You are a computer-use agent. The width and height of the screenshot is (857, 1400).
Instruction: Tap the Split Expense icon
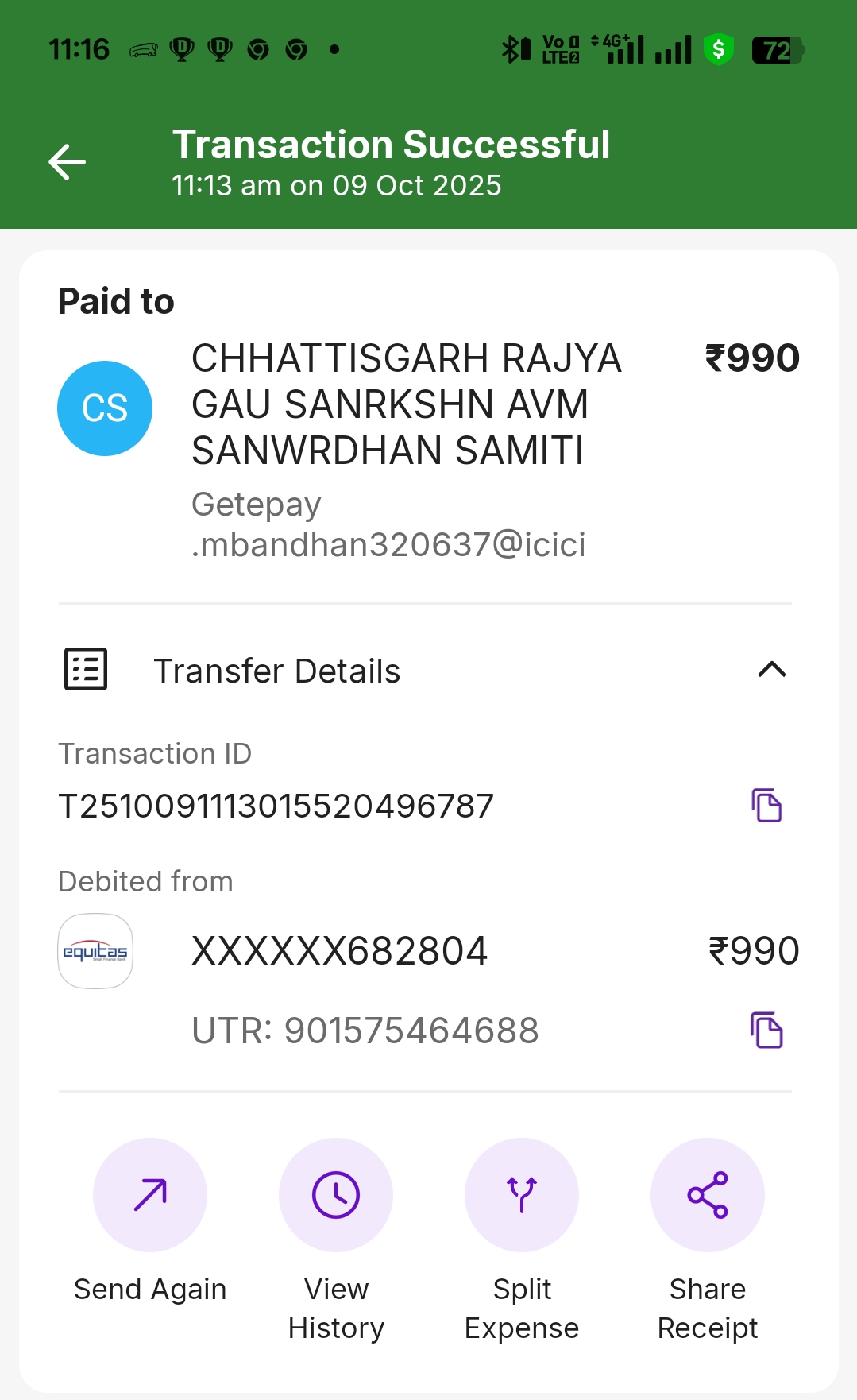pyautogui.click(x=522, y=1194)
